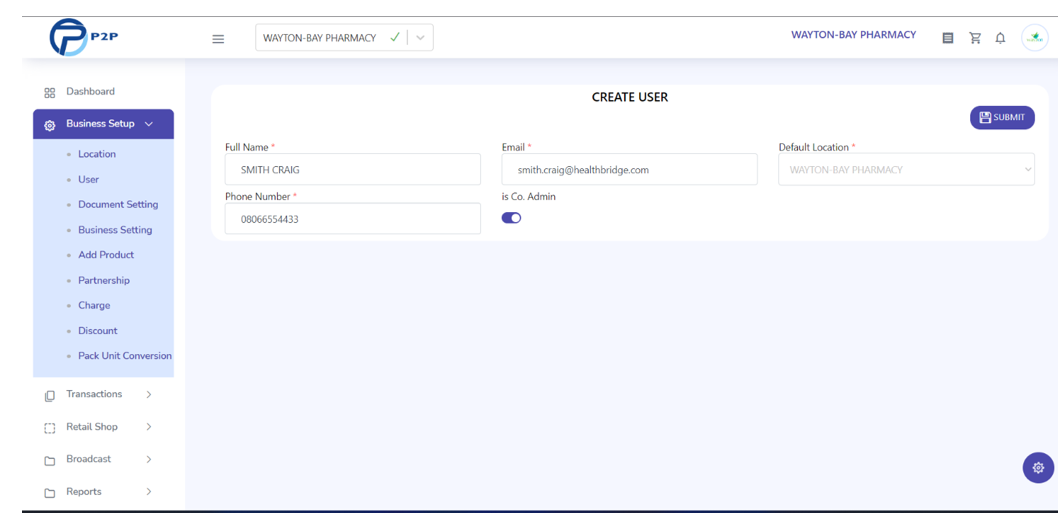Image resolution: width=1058 pixels, height=513 pixels.
Task: Expand the Transactions chevron
Action: [x=149, y=394]
